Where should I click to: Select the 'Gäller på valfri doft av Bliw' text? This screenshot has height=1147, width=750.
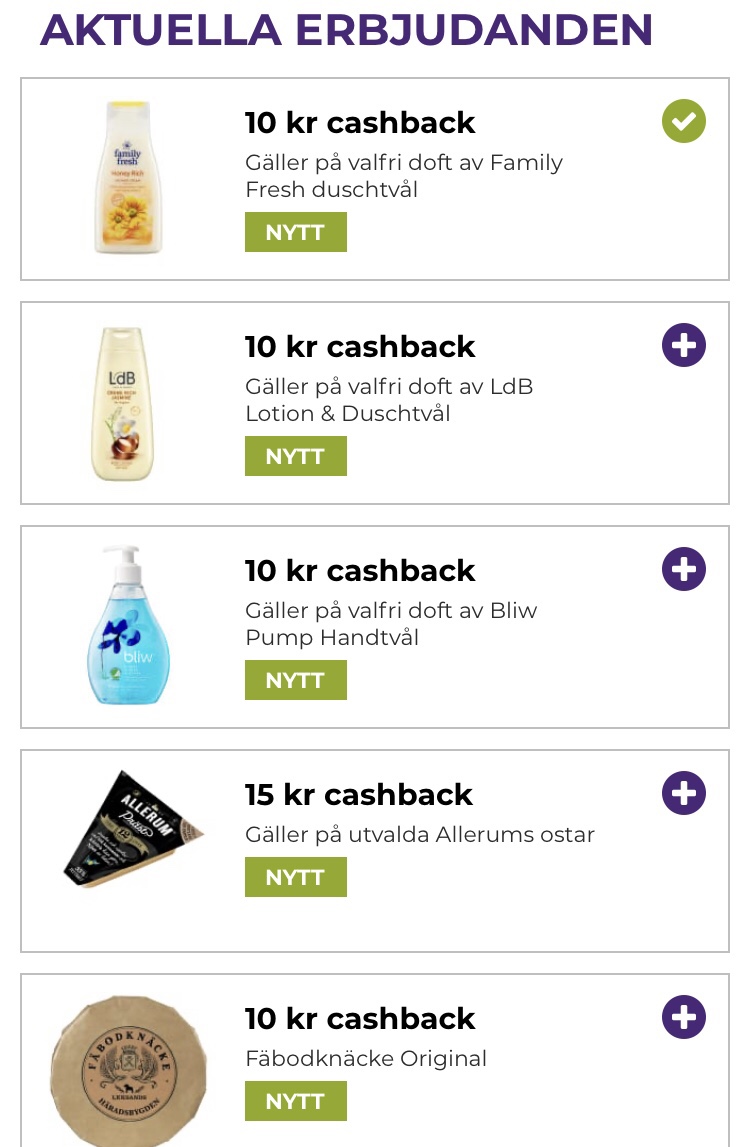click(391, 610)
